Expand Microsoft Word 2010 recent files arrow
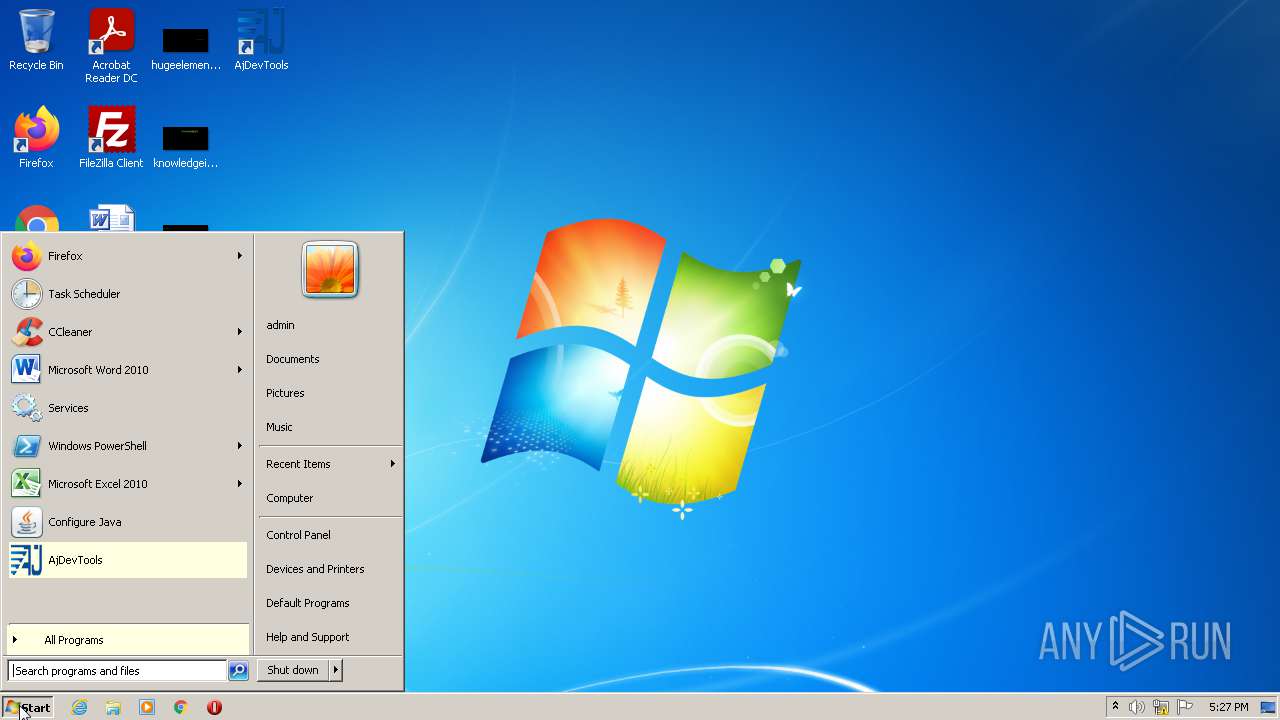The width and height of the screenshot is (1280, 720). click(240, 370)
